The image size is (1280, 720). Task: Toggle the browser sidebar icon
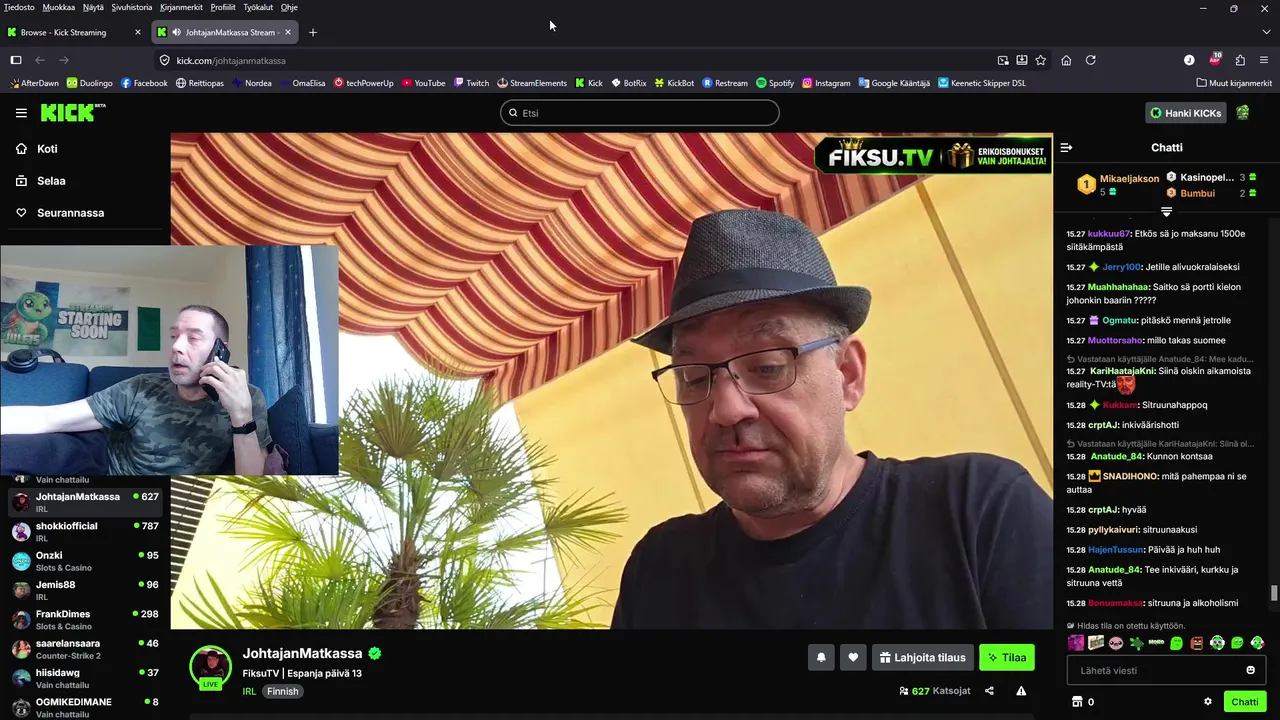point(16,60)
